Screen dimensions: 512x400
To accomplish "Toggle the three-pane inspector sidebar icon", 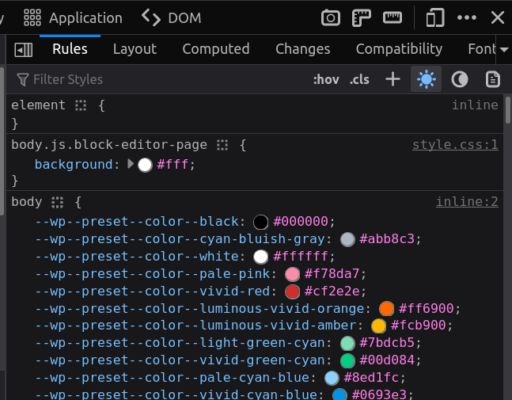I will click(x=24, y=50).
